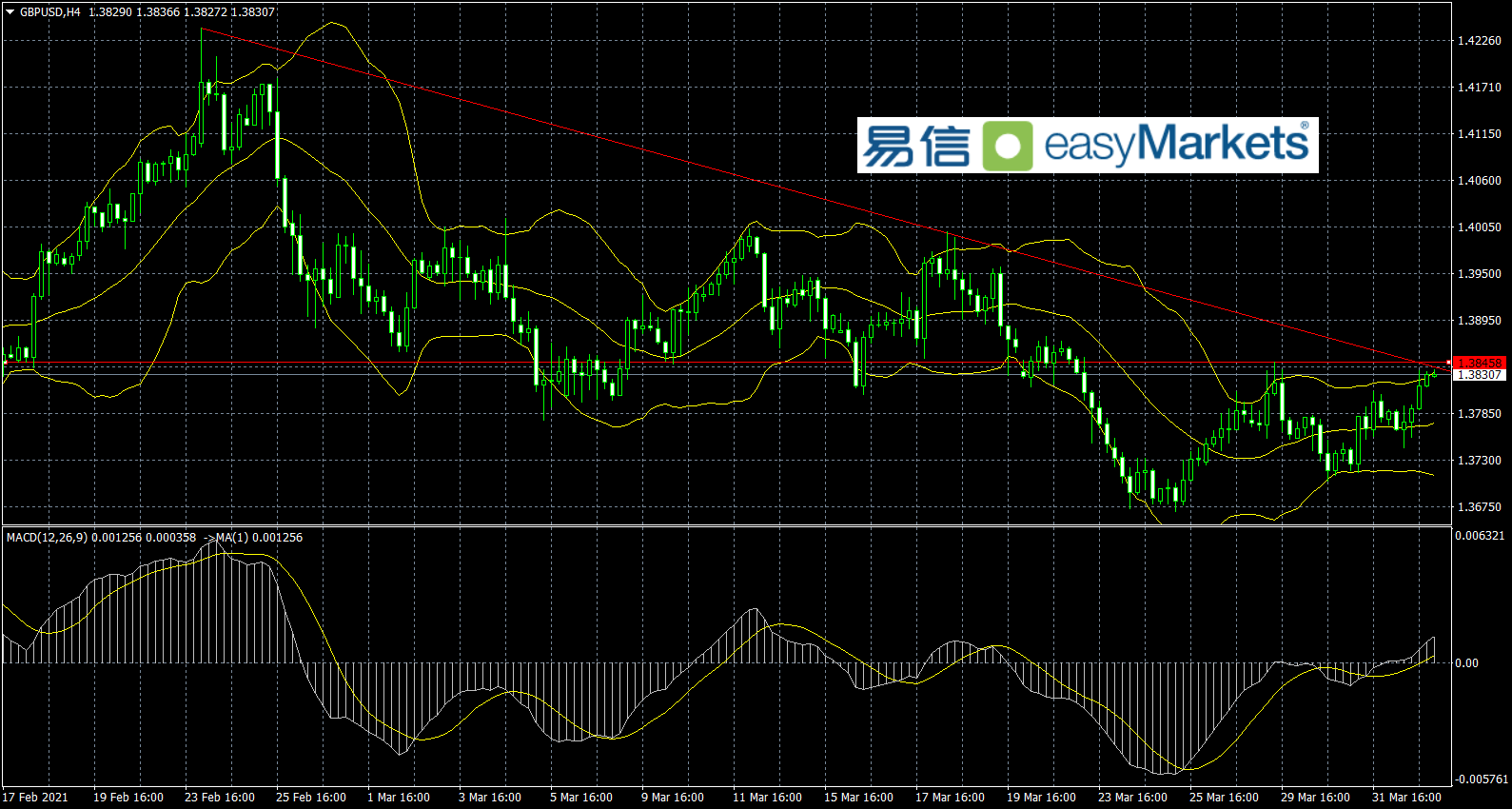
Task: Click the 17 Feb 2021 date label
Action: pos(36,798)
